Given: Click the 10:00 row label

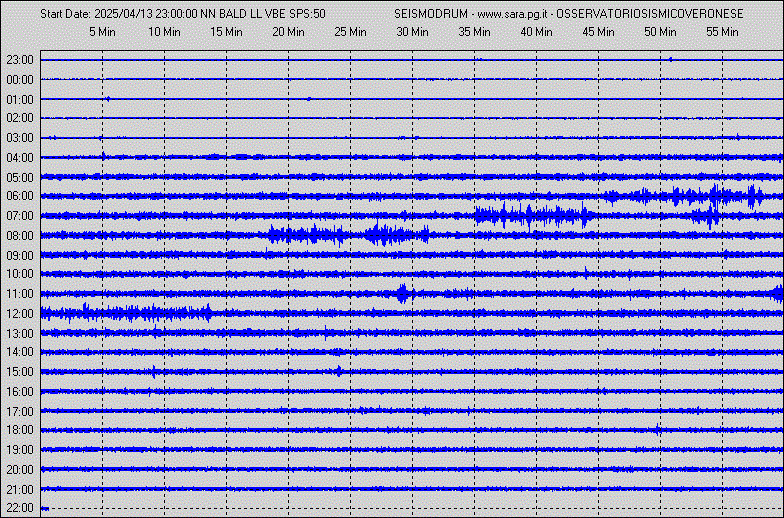Looking at the screenshot, I should (x=20, y=274).
